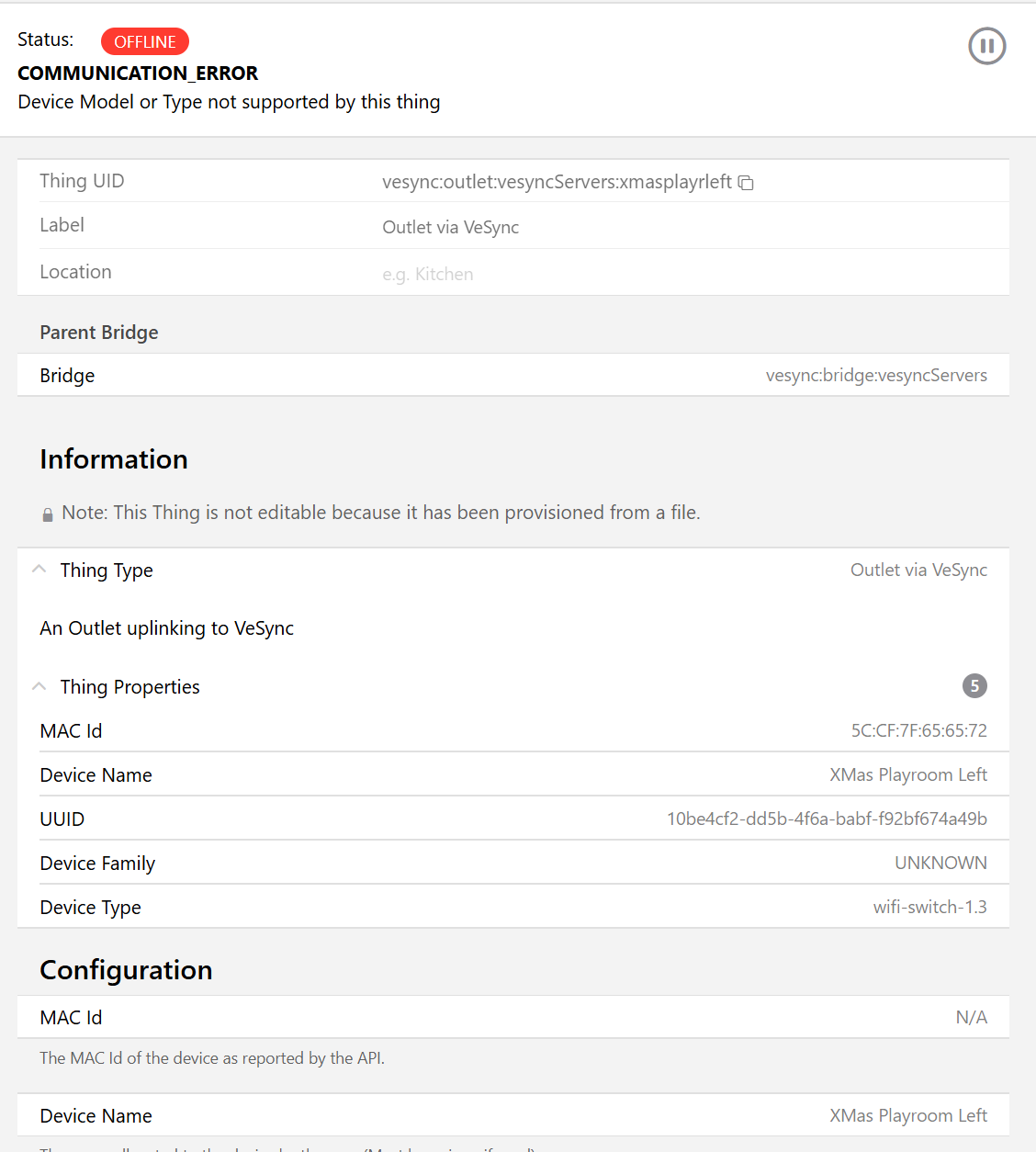The width and height of the screenshot is (1036, 1152).
Task: Open the Information section header
Action: [x=114, y=458]
